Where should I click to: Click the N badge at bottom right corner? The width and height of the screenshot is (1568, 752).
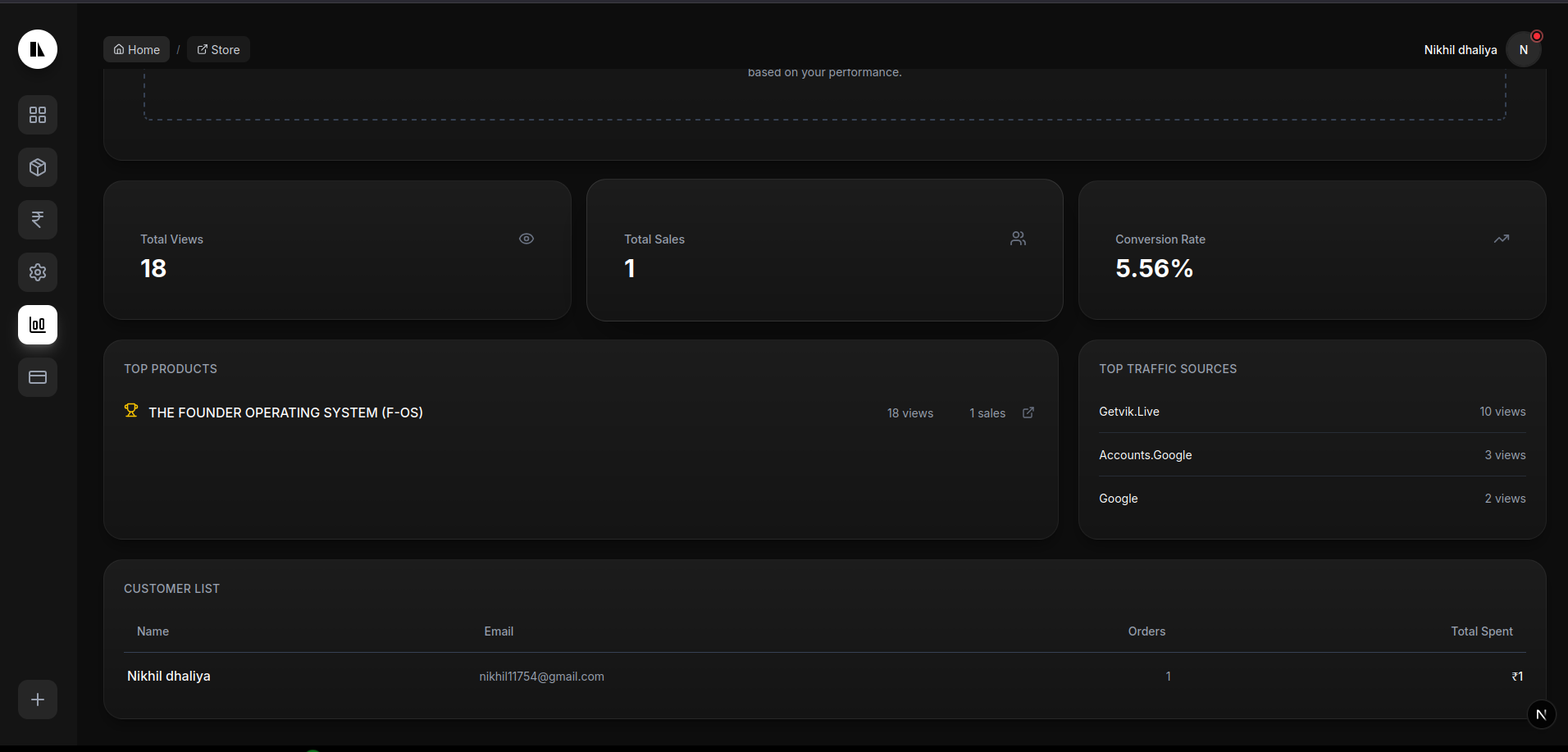[1541, 714]
